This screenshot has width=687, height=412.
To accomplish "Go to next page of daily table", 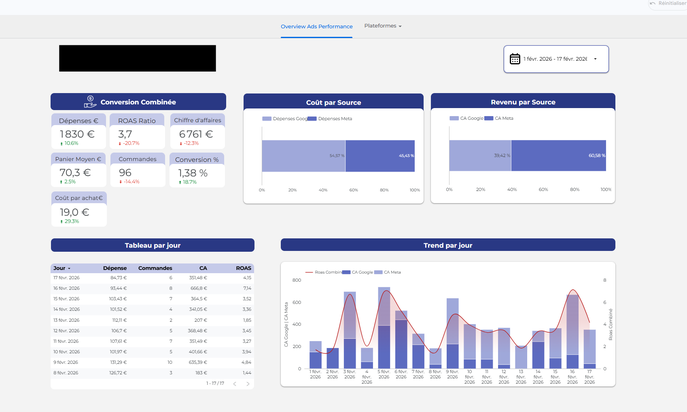I will [x=248, y=383].
